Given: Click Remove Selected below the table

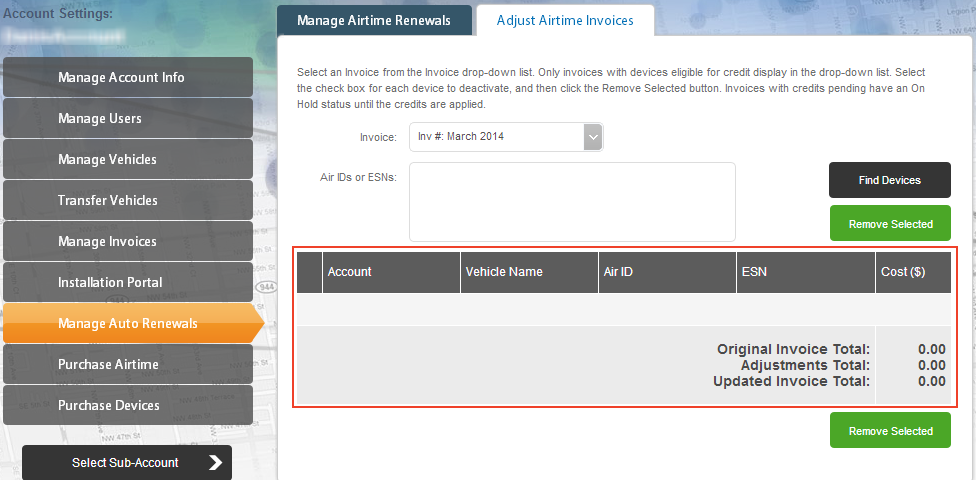Looking at the screenshot, I should 890,430.
